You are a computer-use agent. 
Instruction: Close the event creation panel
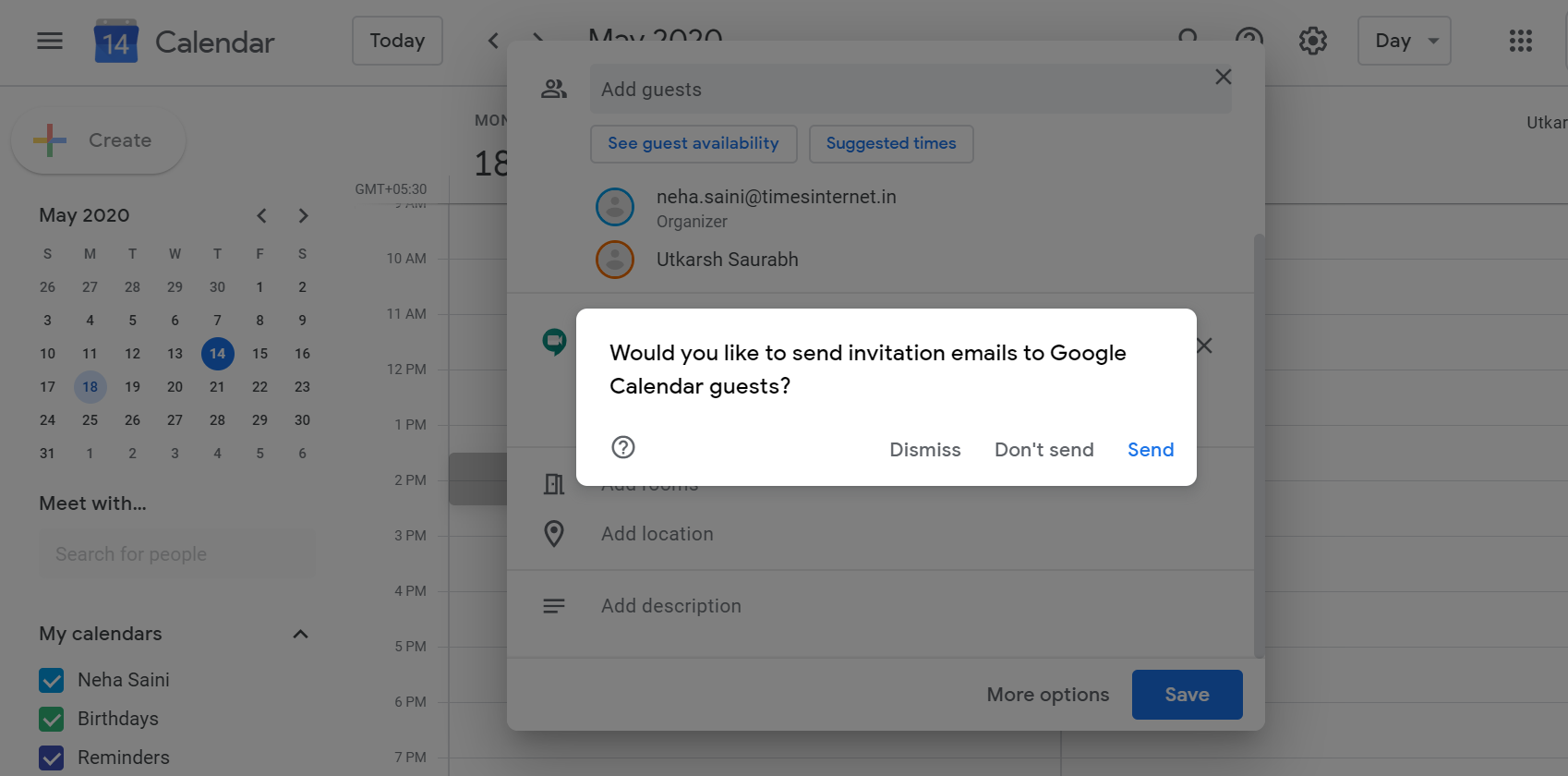click(x=1223, y=77)
